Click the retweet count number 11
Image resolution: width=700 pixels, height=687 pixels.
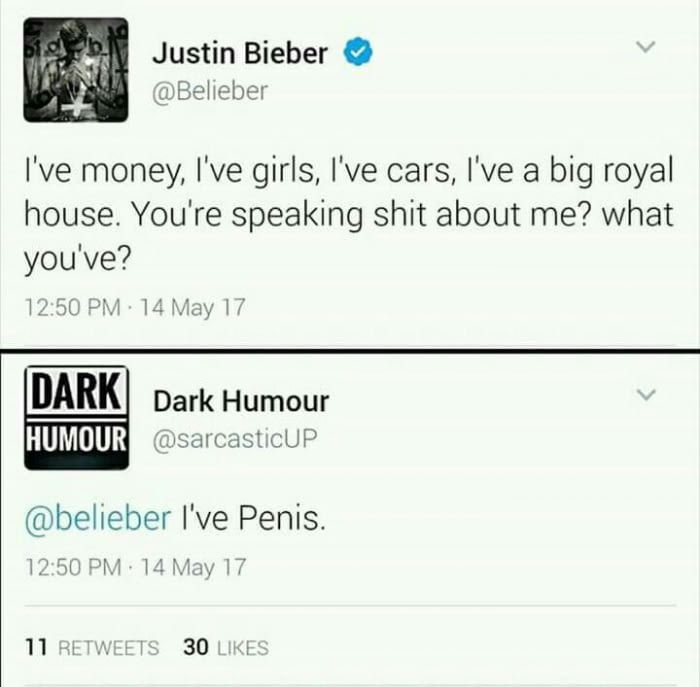pyautogui.click(x=36, y=647)
